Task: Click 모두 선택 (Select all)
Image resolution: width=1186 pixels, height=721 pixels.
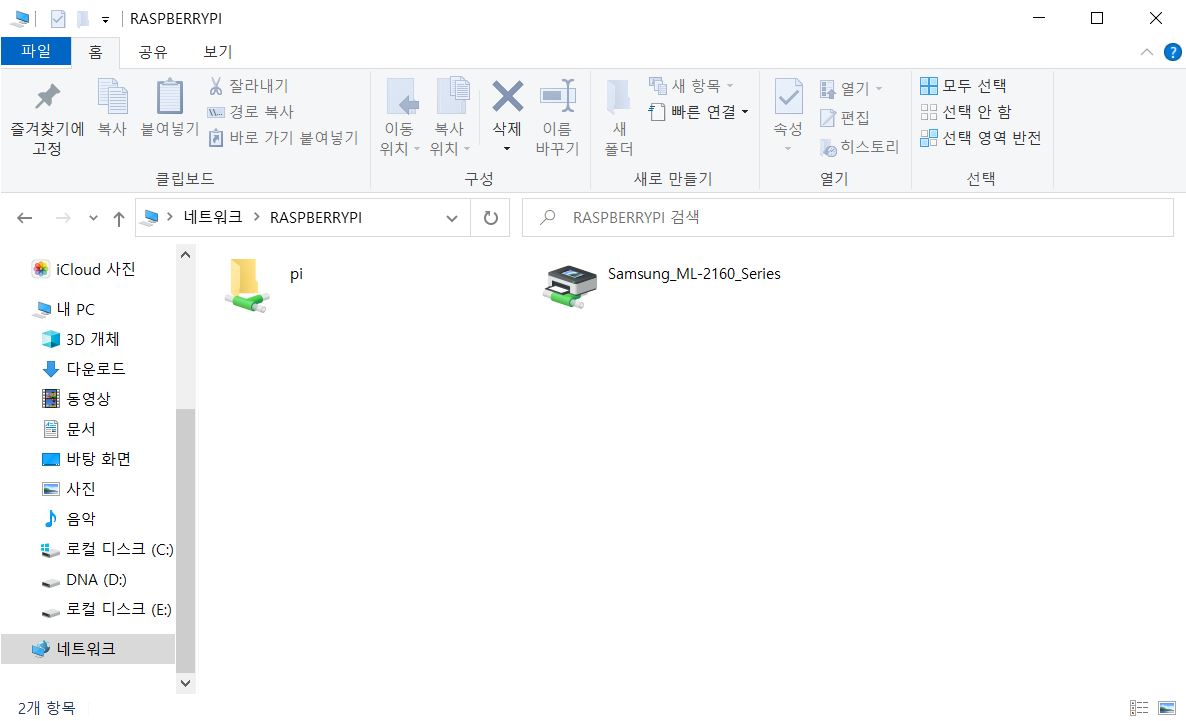Action: (x=963, y=85)
